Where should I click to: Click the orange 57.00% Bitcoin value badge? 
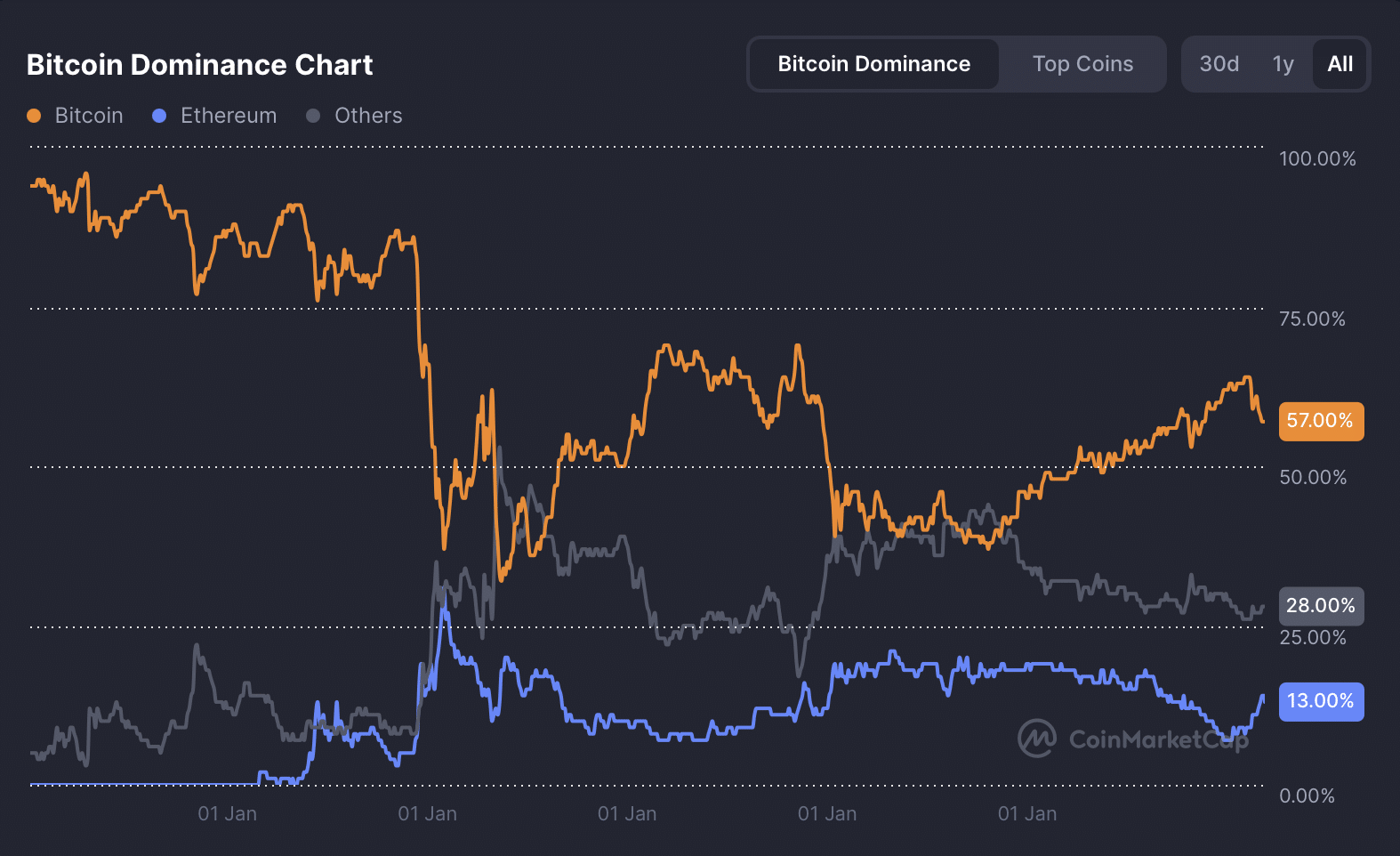click(x=1320, y=421)
